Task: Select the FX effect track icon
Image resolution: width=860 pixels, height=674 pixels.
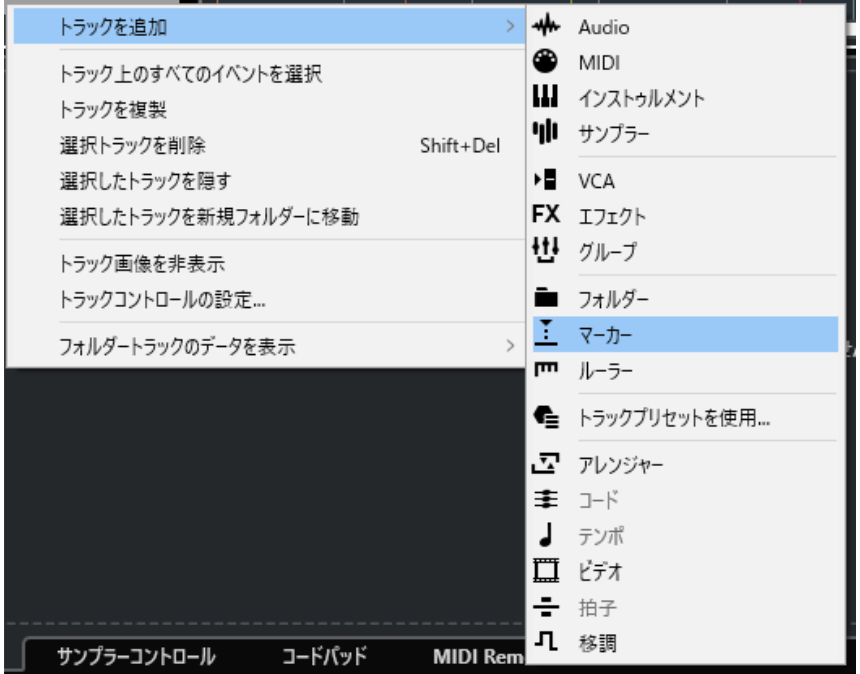Action: coord(545,215)
